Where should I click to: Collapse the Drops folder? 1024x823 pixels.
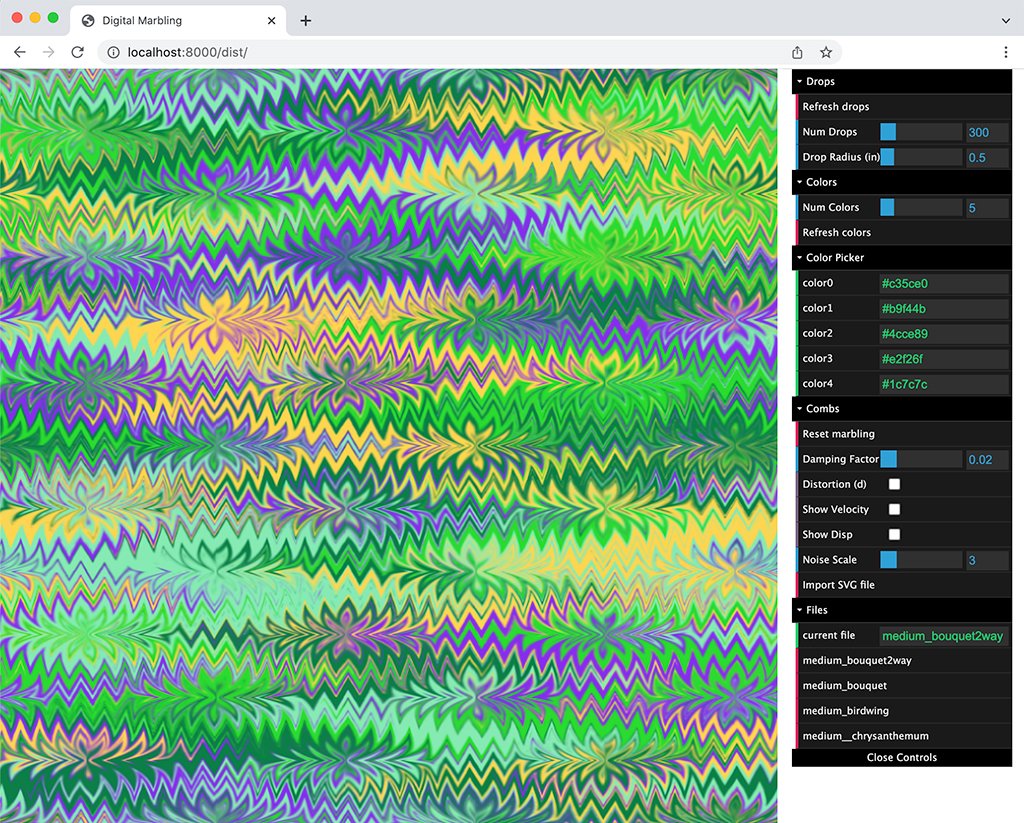point(902,81)
